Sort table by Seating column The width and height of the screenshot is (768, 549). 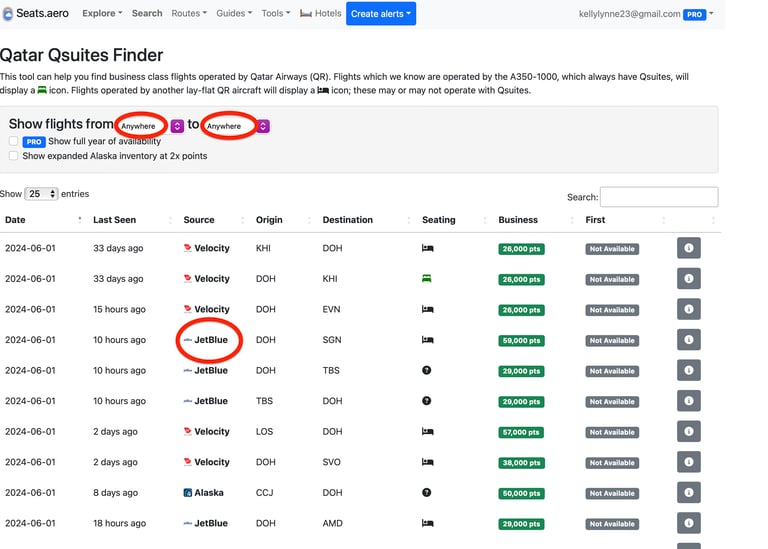[455, 220]
